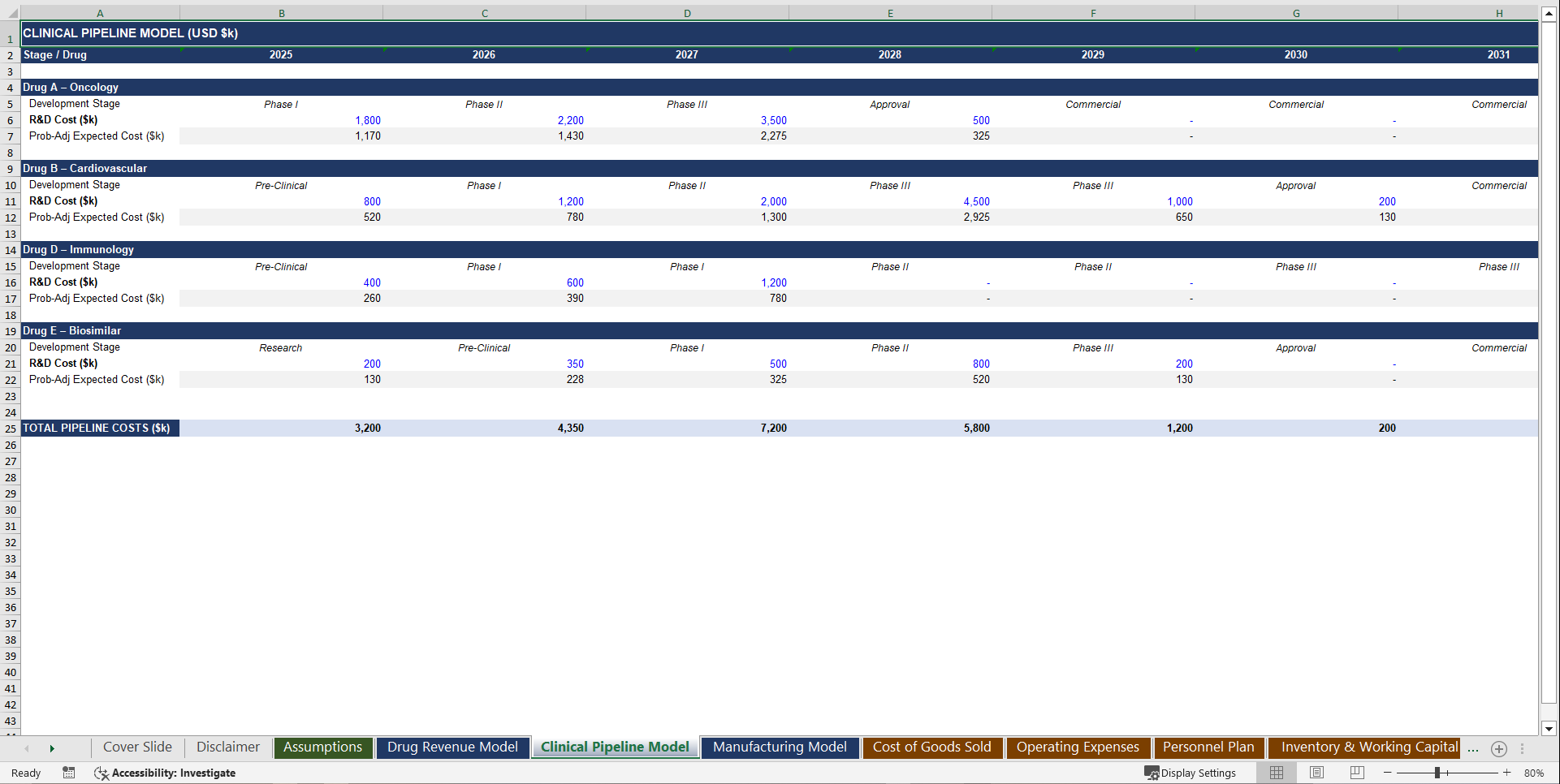Click the 80% zoom level button
The width and height of the screenshot is (1560, 784).
coord(1533,773)
